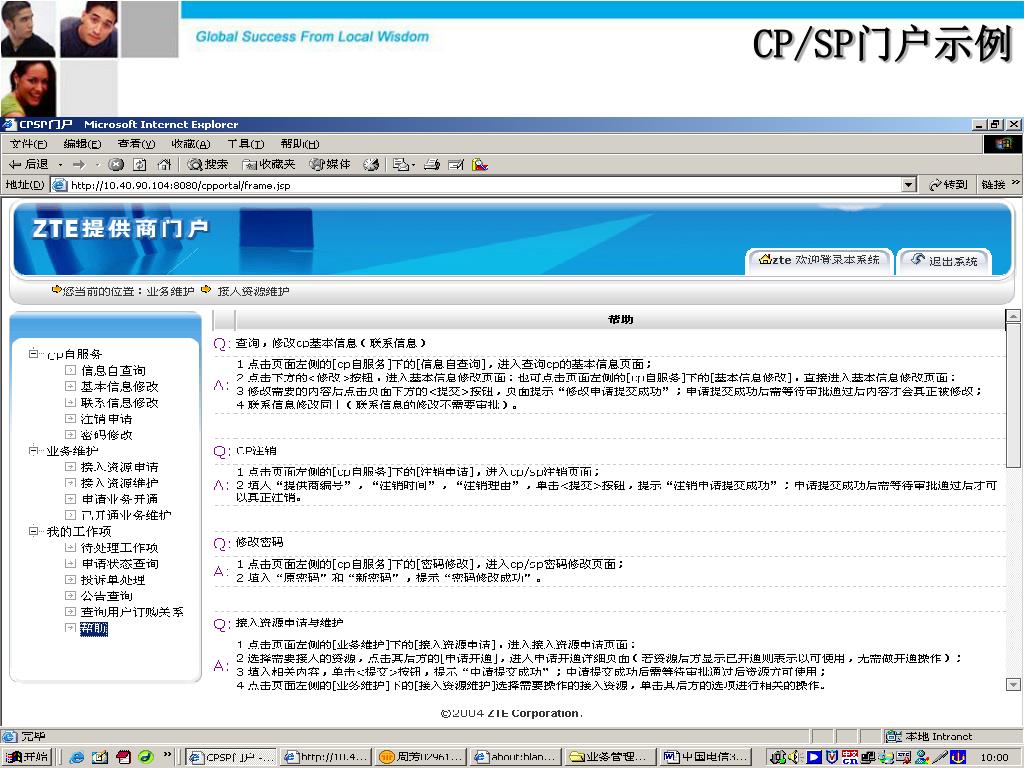Click Internet Explorer quick launch icon
Screen dimensions: 1024x768
pos(76,757)
